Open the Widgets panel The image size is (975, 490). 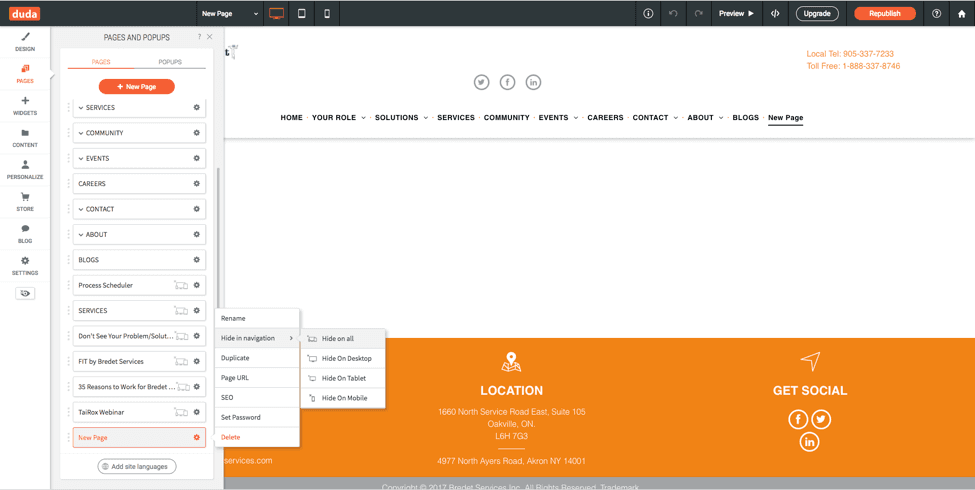(x=25, y=105)
